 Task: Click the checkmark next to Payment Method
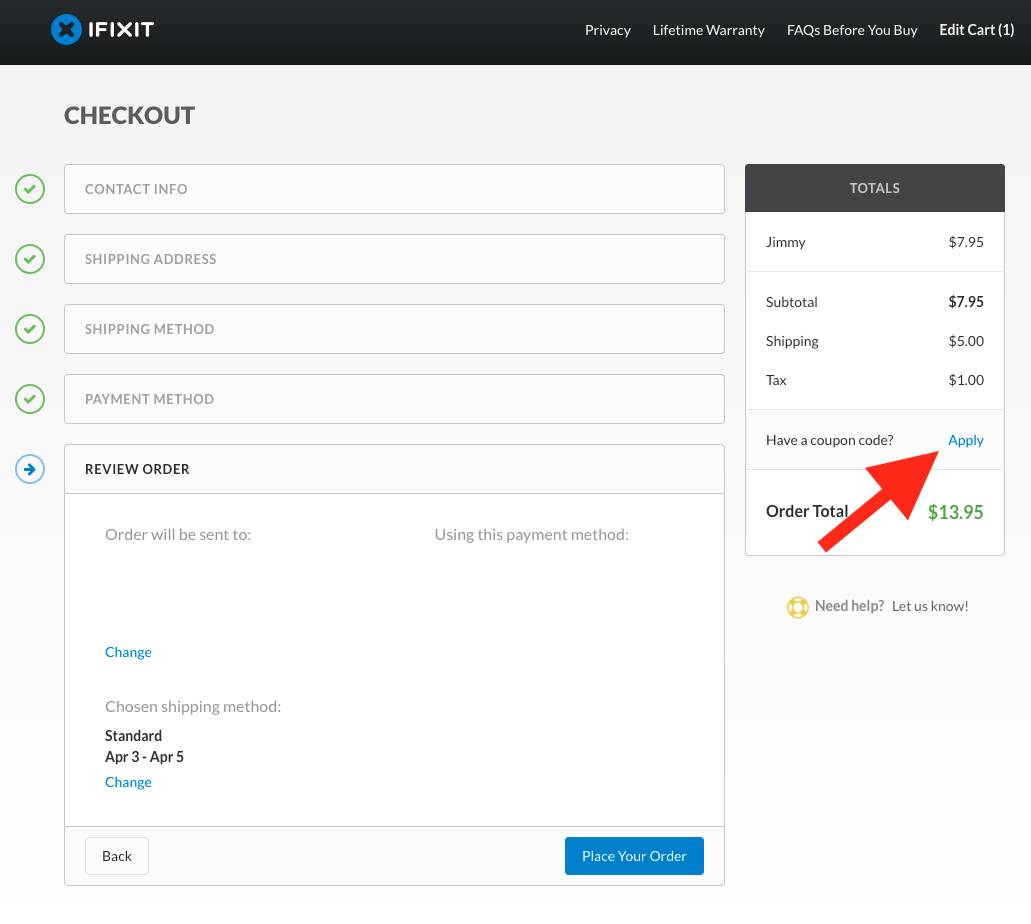click(29, 398)
